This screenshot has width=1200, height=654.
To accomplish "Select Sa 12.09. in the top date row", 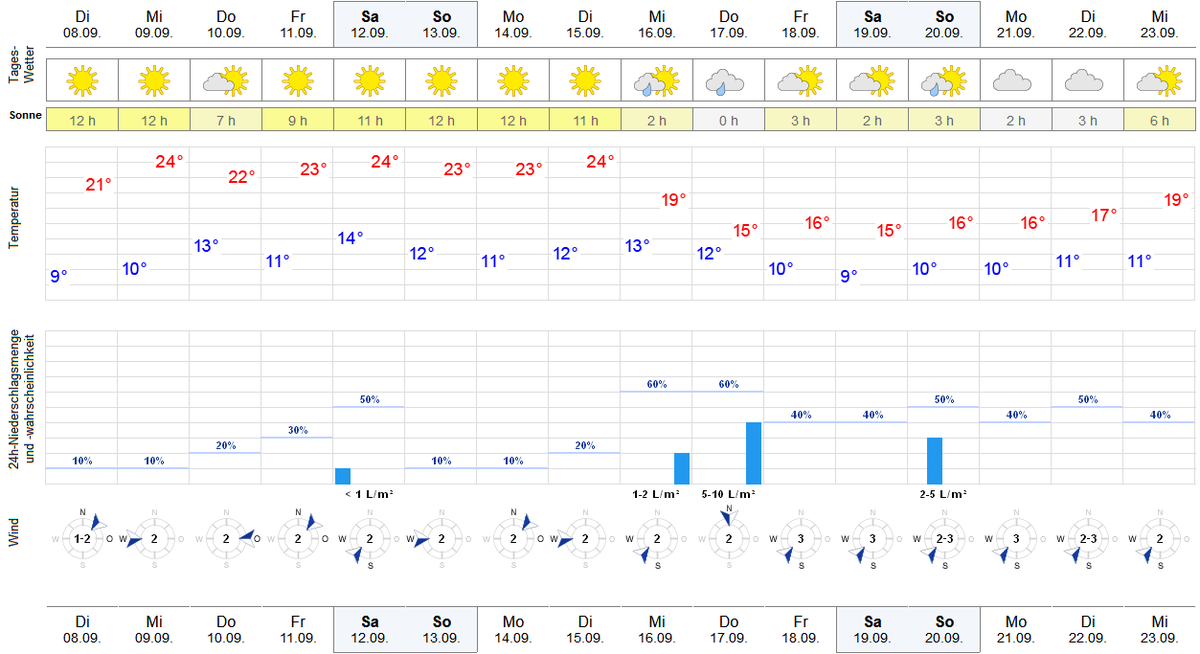I will point(369,24).
